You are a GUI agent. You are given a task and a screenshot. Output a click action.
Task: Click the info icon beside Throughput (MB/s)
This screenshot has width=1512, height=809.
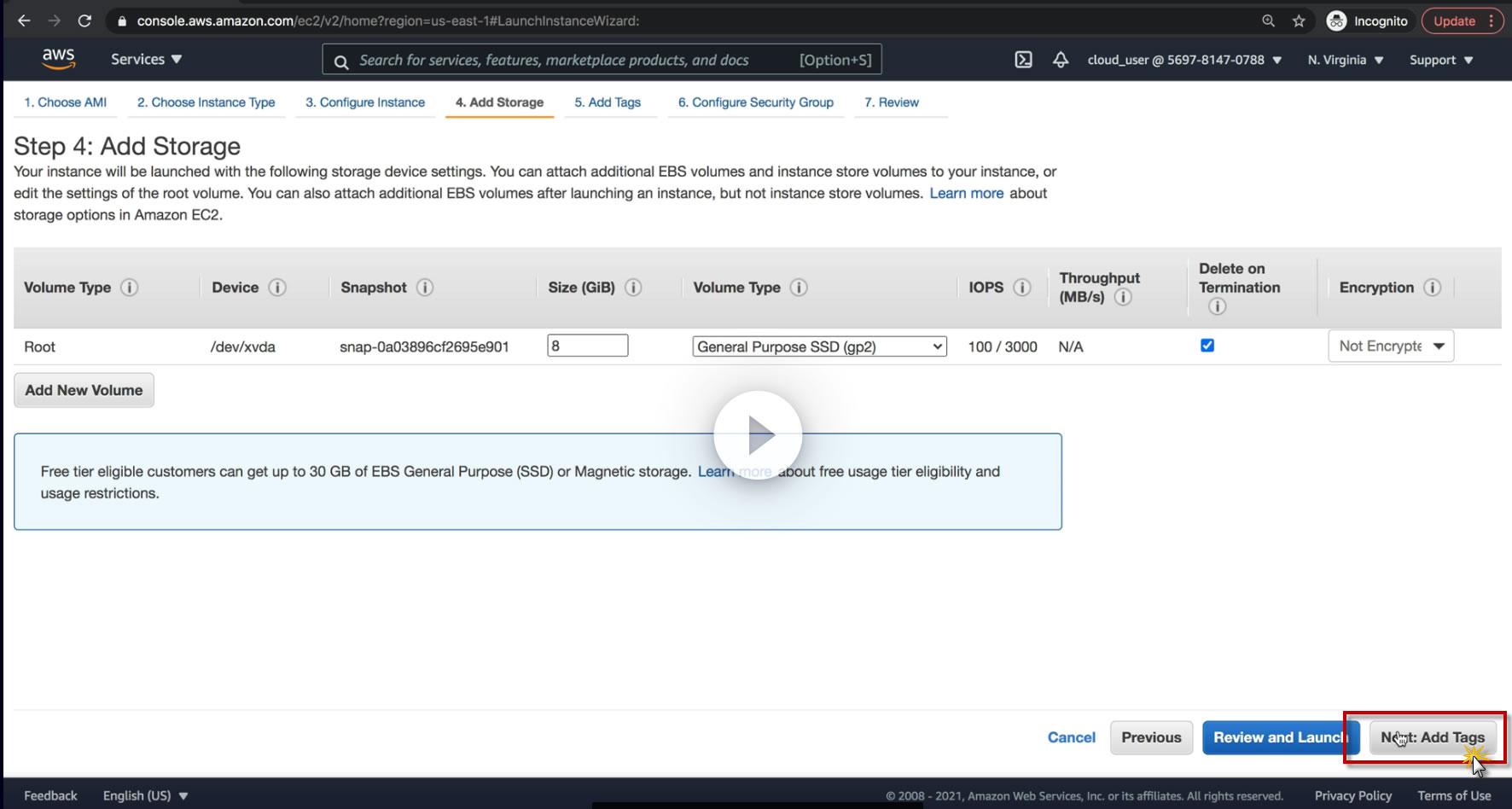(1123, 297)
